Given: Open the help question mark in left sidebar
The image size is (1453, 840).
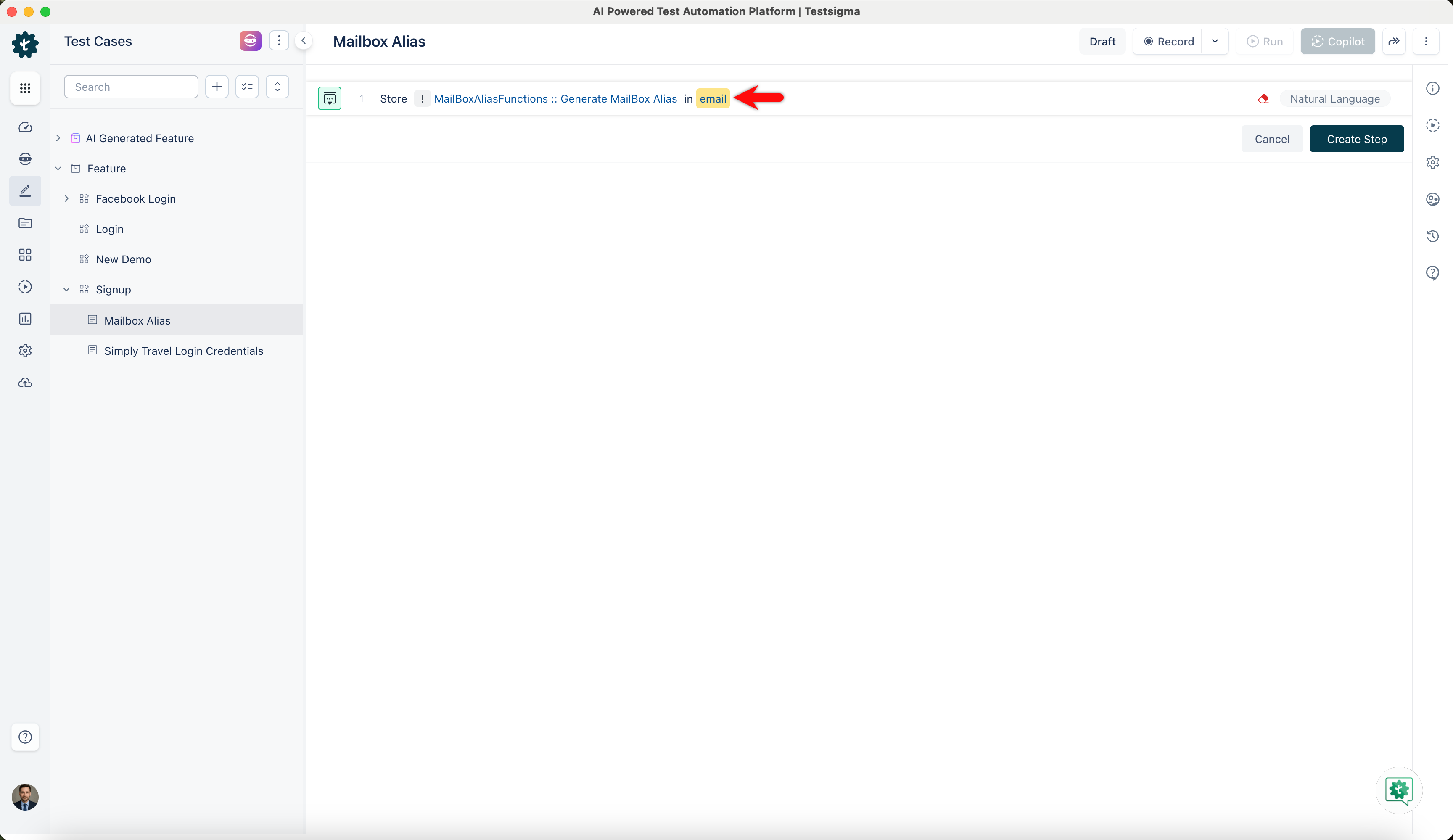Looking at the screenshot, I should 25,737.
